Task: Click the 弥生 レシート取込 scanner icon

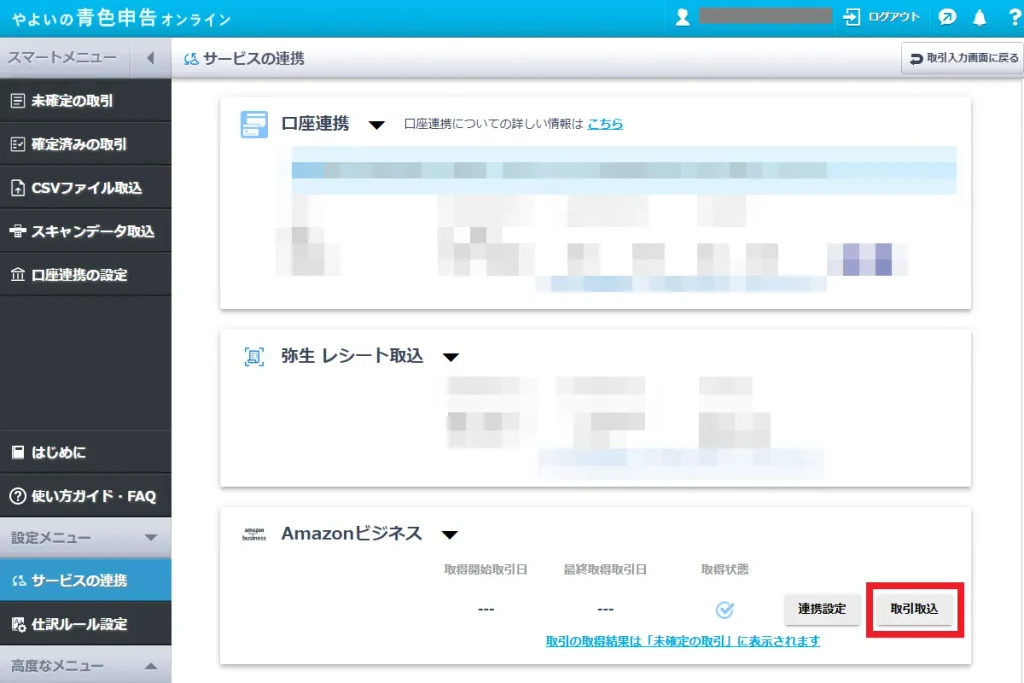Action: (x=254, y=357)
